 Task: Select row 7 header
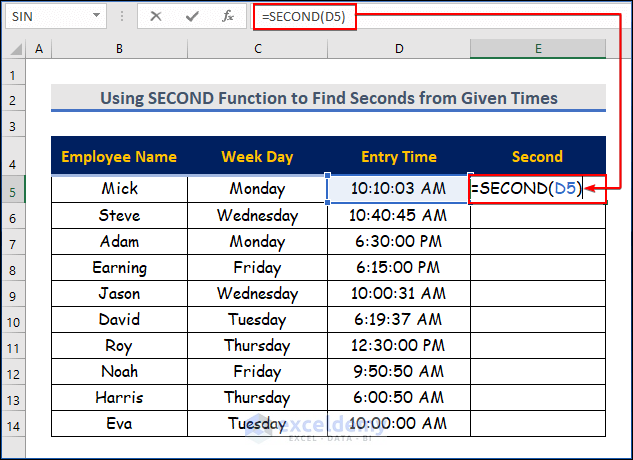tap(13, 244)
